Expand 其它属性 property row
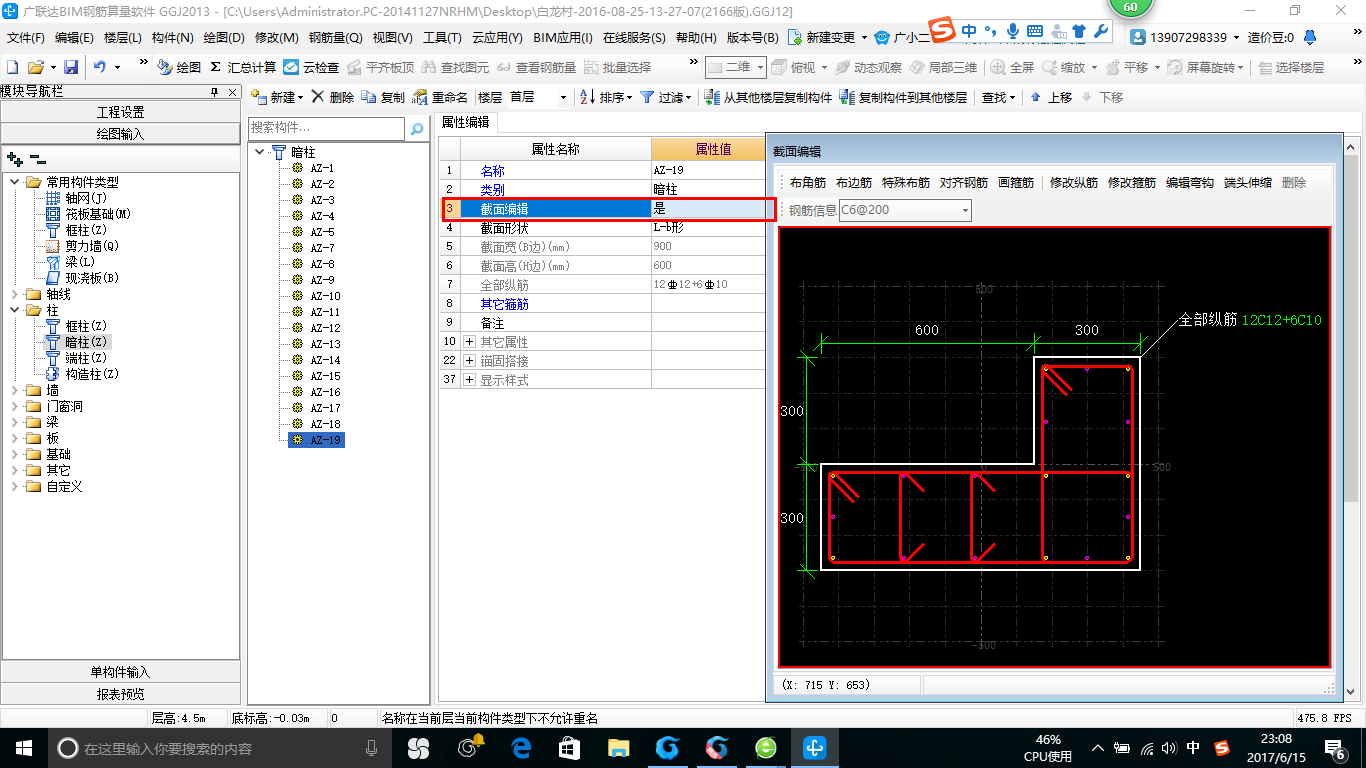Viewport: 1366px width, 768px height. 469,342
